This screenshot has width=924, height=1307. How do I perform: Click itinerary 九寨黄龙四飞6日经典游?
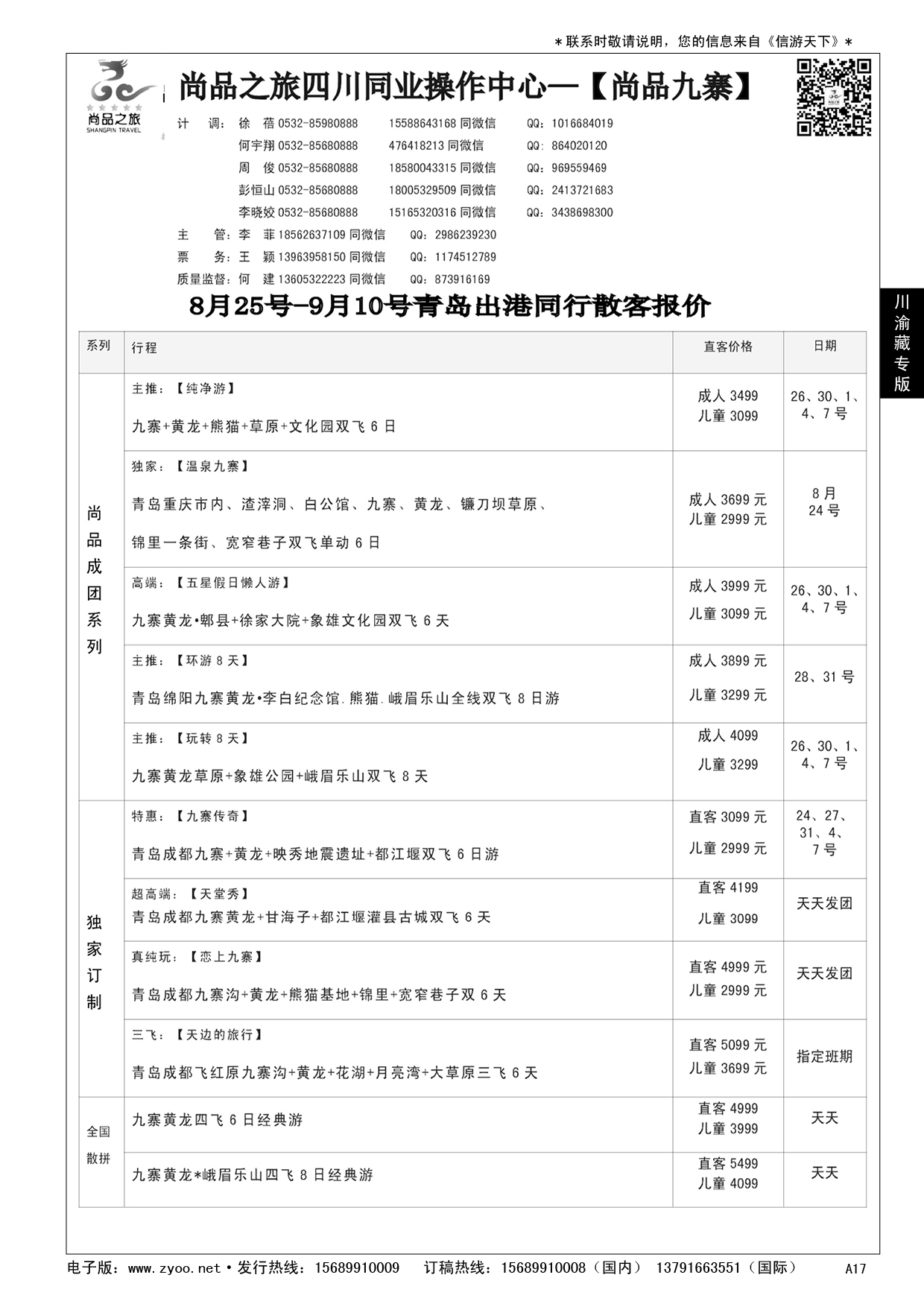tap(217, 1120)
